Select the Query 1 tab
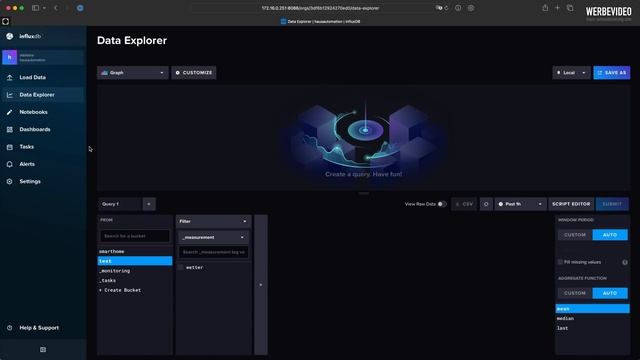This screenshot has width=640, height=360. (x=120, y=204)
